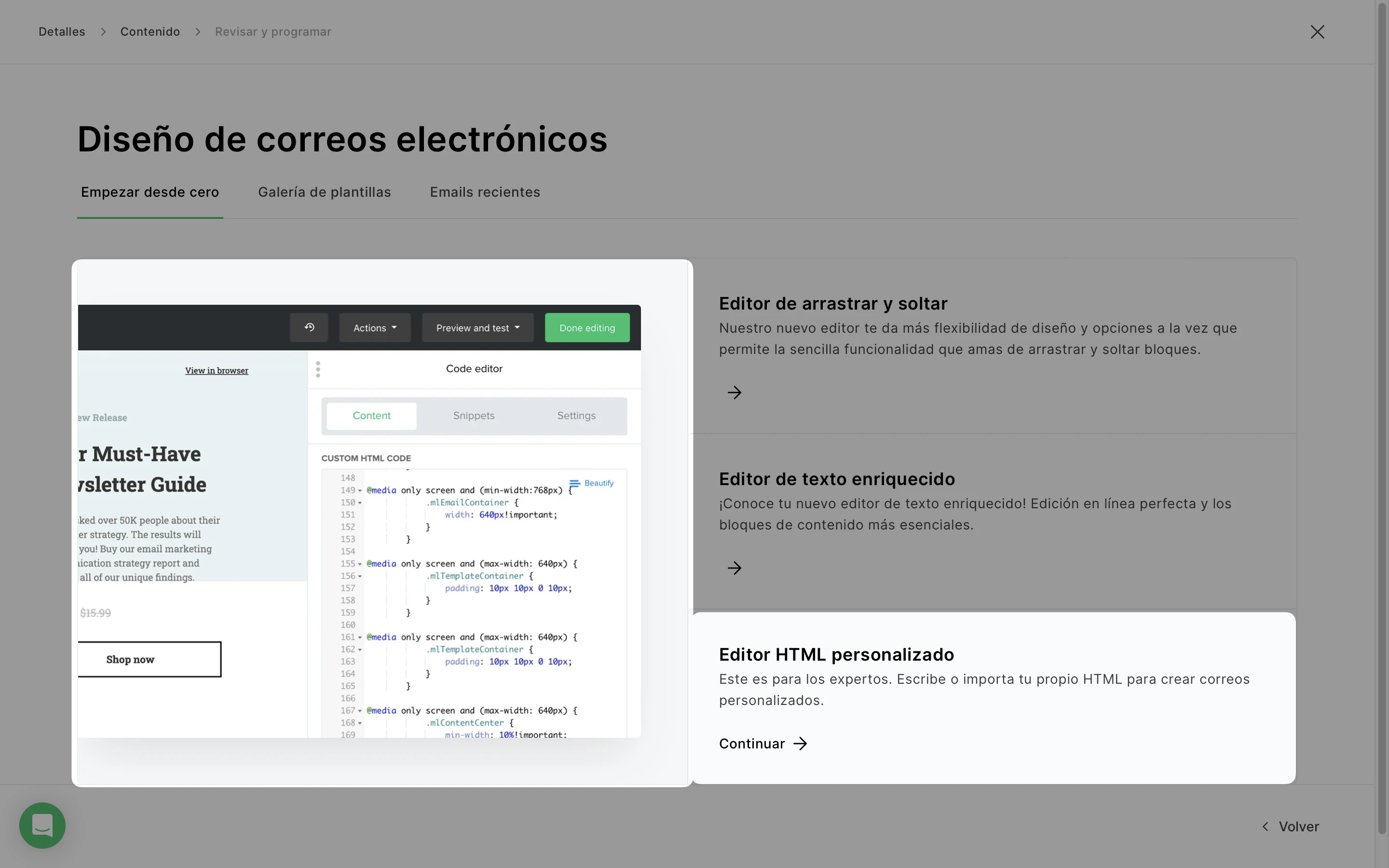Select the Content tab in code editor
This screenshot has width=1389, height=868.
[x=371, y=416]
